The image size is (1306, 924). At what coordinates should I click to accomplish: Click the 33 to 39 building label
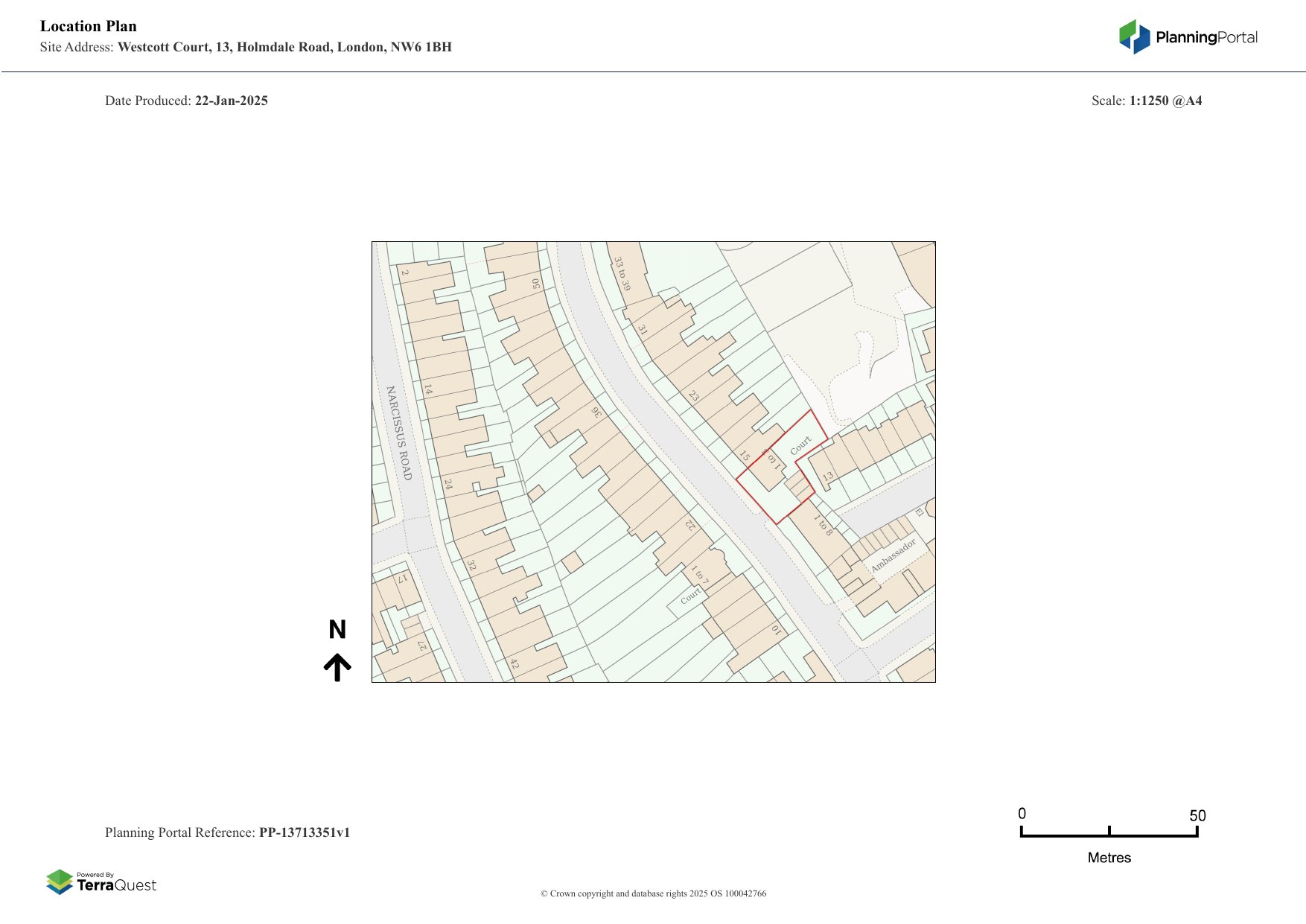point(622,274)
